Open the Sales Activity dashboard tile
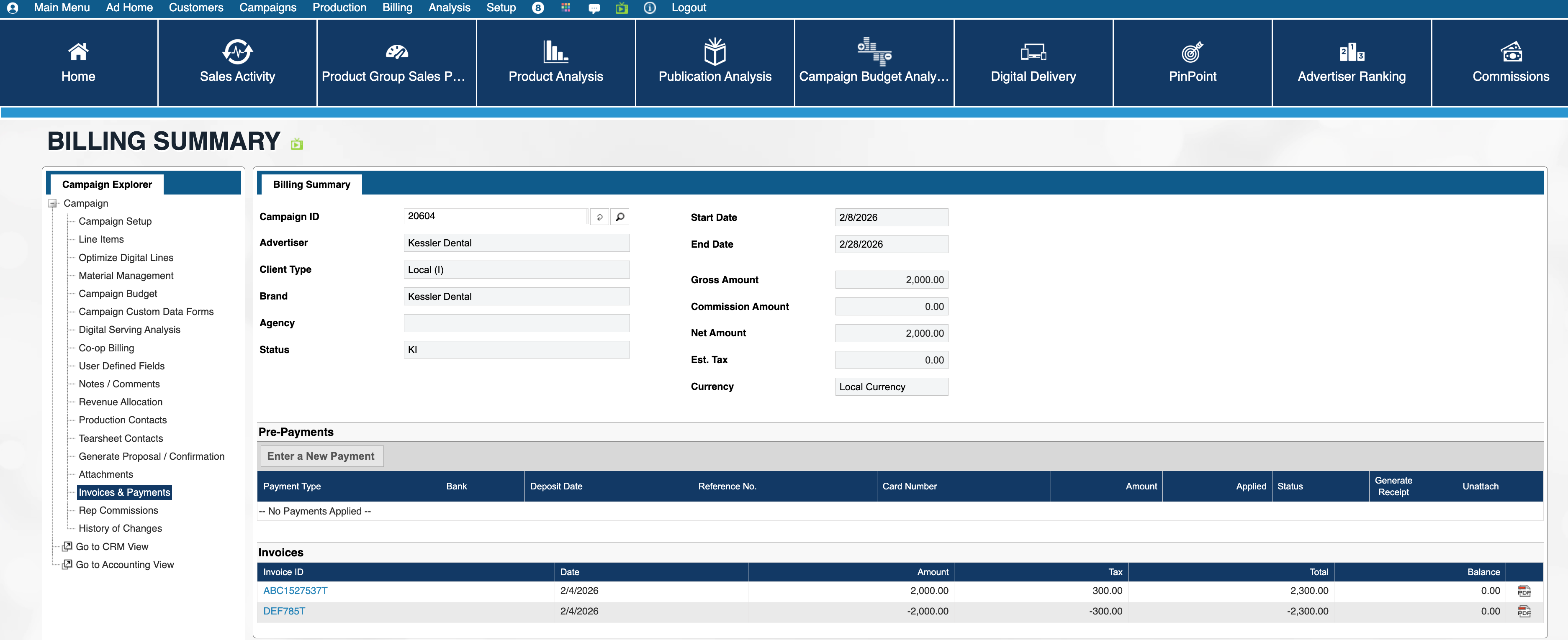Image resolution: width=1568 pixels, height=640 pixels. point(237,62)
